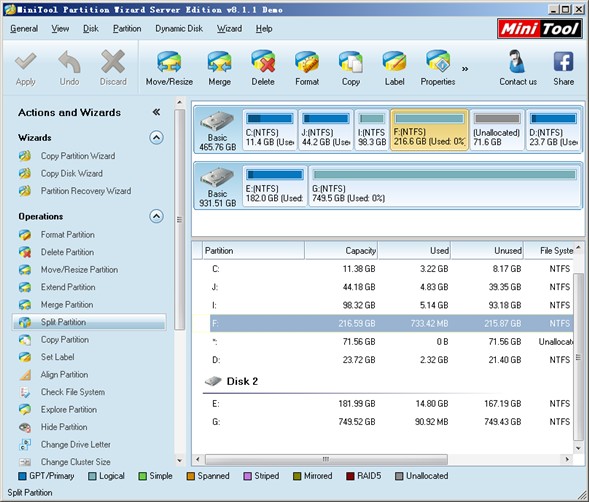Image resolution: width=589 pixels, height=502 pixels.
Task: Open the Help menu
Action: [x=264, y=29]
